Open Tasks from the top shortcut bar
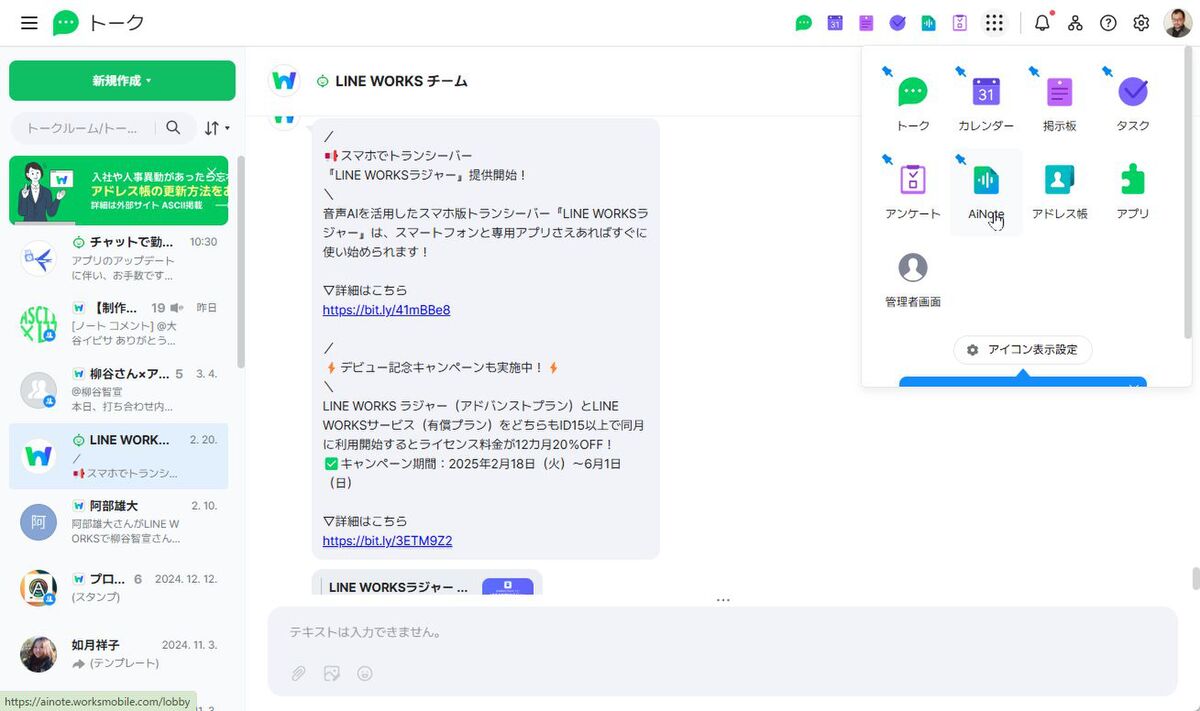Screen dimensions: 1200x711 point(897,23)
